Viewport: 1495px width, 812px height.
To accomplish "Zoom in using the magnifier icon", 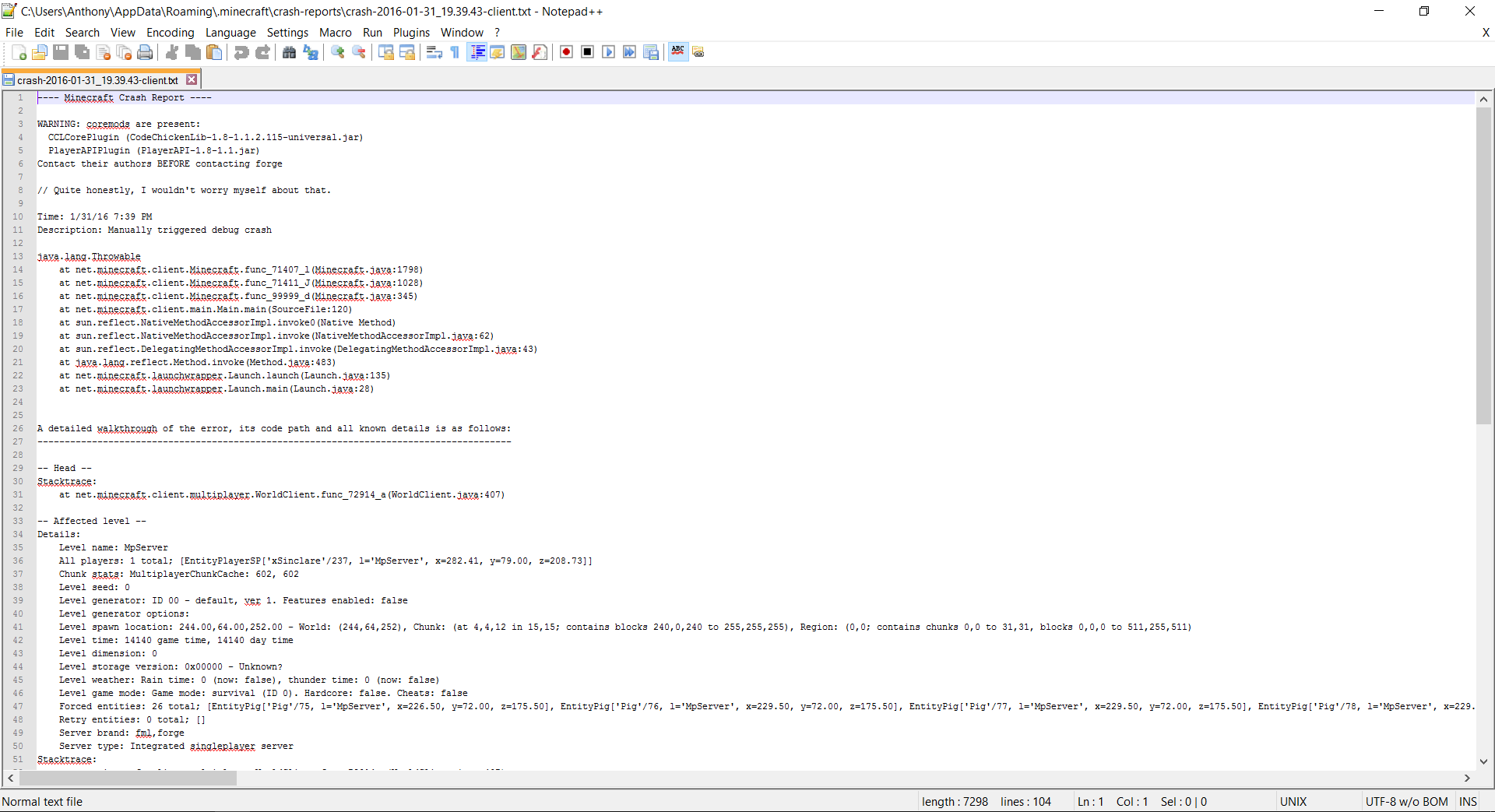I will (x=338, y=52).
